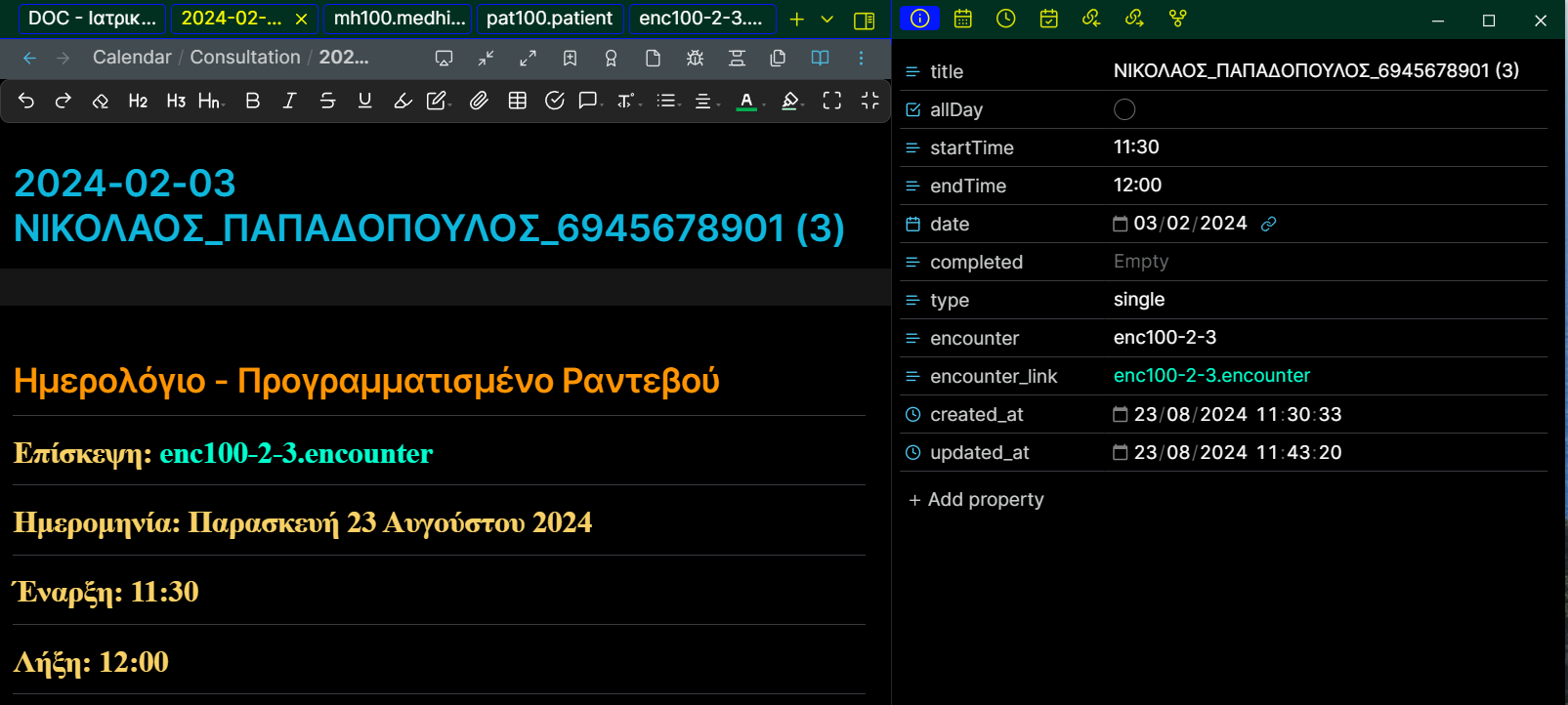Click the blank page icon in header
This screenshot has width=1568, height=705.
[653, 59]
